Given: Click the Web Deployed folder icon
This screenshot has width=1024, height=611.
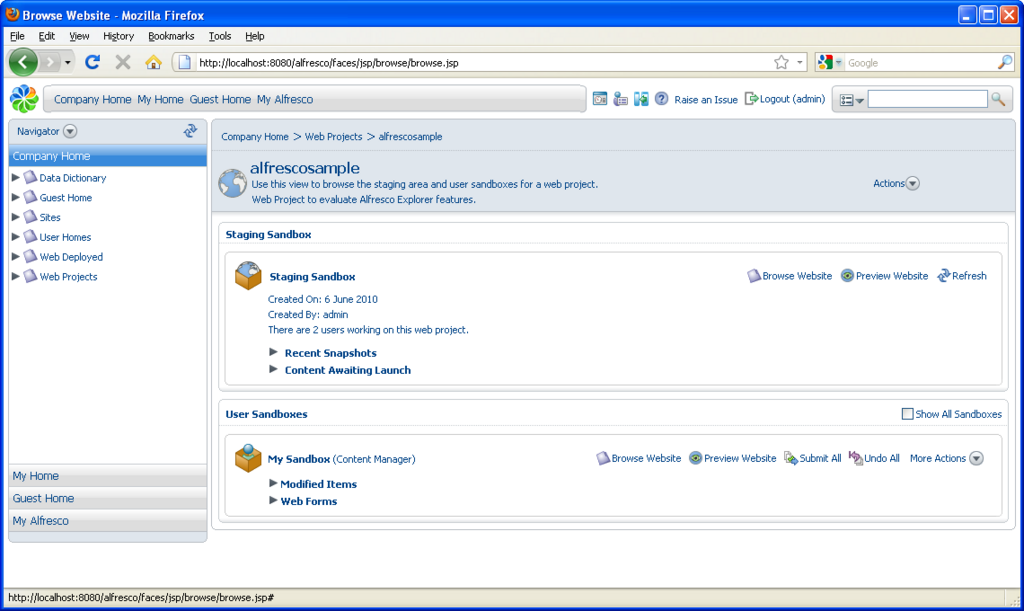Looking at the screenshot, I should pyautogui.click(x=30, y=257).
